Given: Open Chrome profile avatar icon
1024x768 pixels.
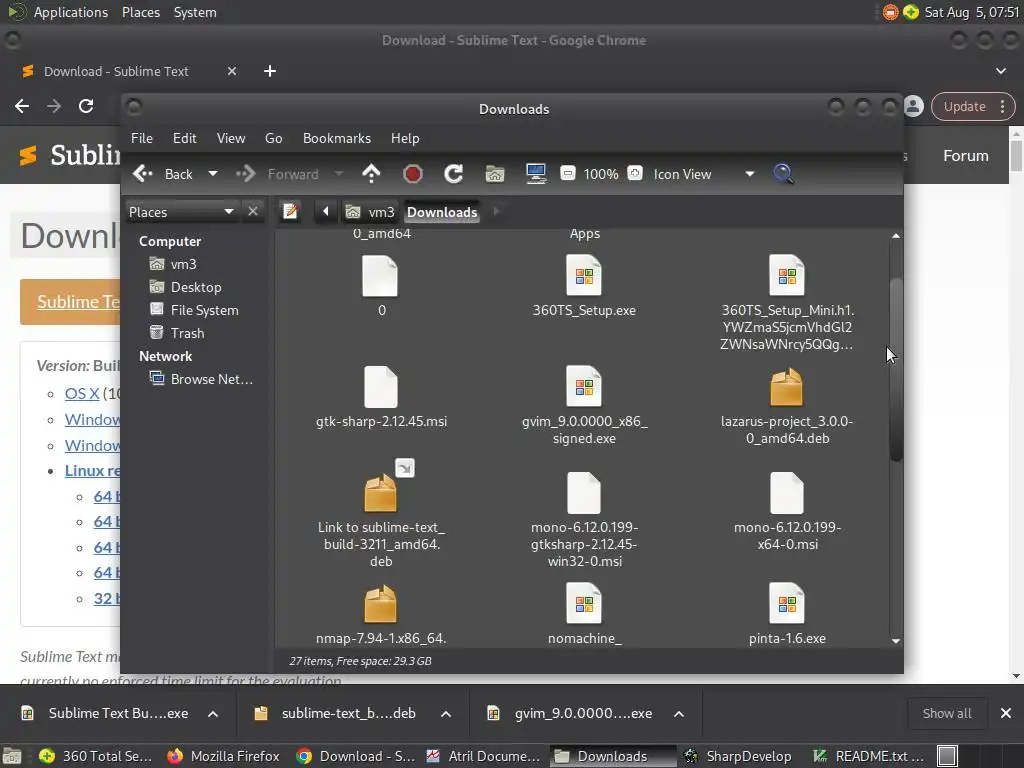Looking at the screenshot, I should click(914, 106).
